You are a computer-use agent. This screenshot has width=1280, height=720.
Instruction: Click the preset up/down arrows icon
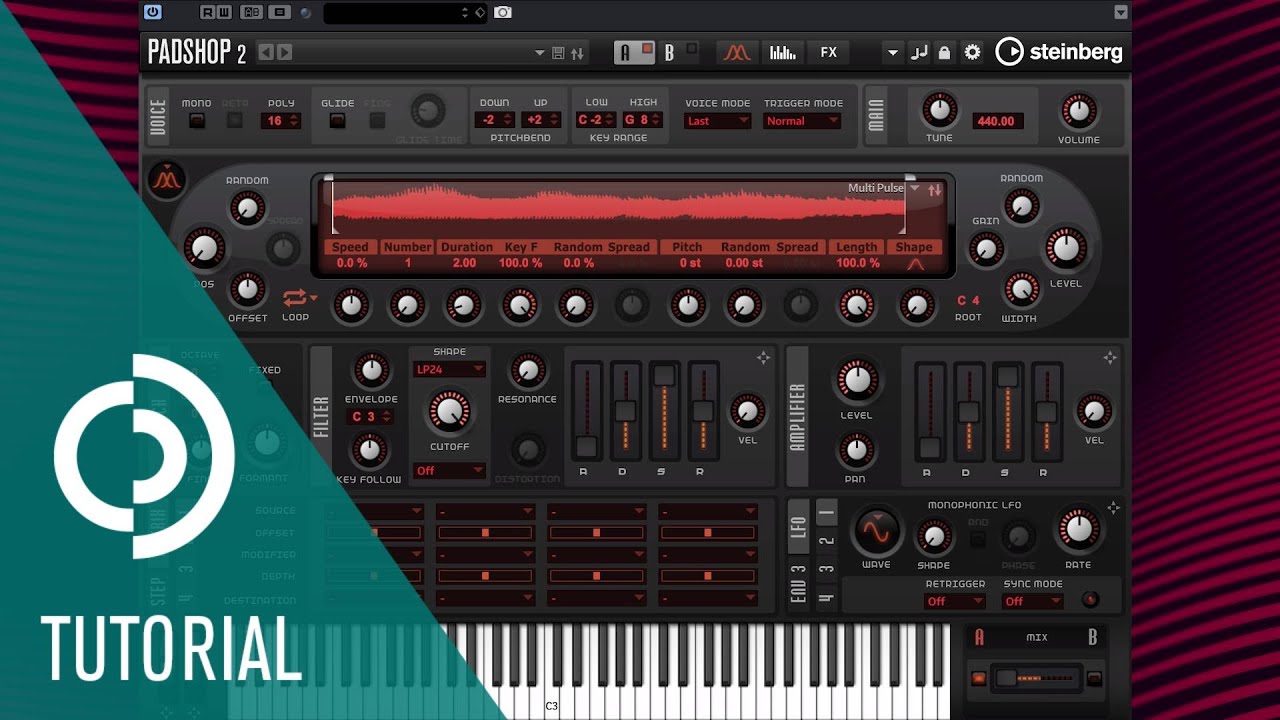tap(577, 53)
